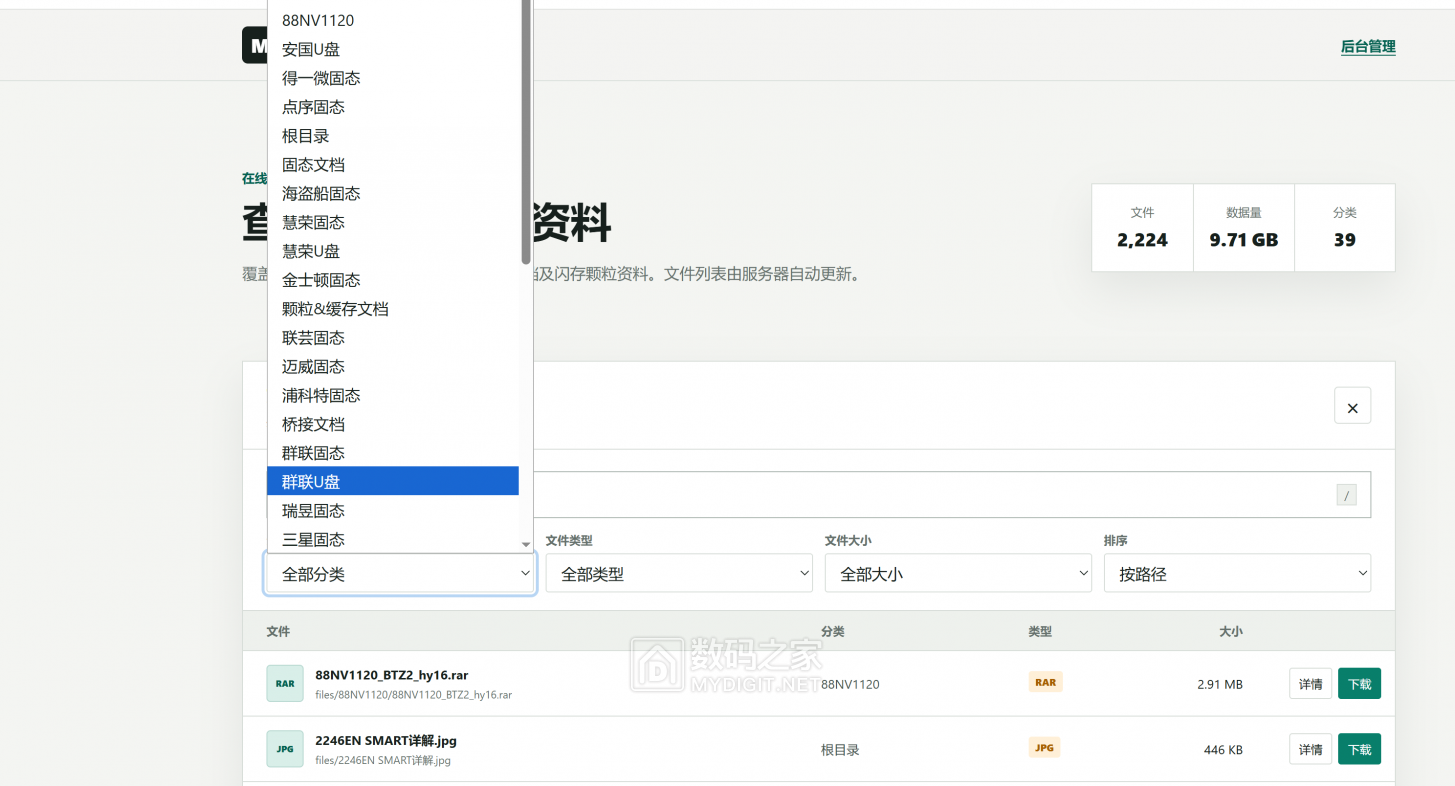Click the 文件类型 filter label
Viewport: 1455px width, 786px height.
coord(569,540)
